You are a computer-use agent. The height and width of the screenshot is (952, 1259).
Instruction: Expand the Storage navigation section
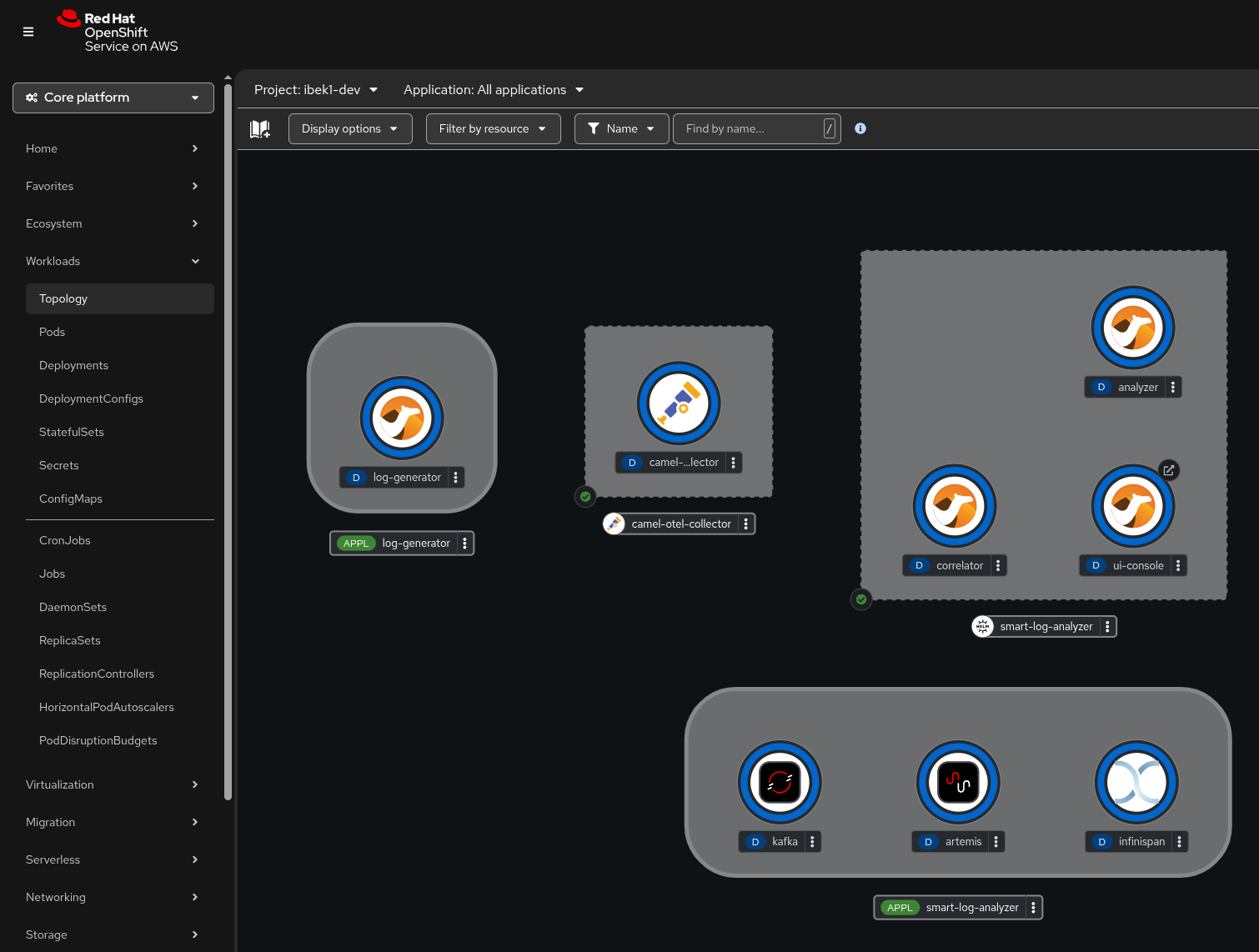point(113,934)
